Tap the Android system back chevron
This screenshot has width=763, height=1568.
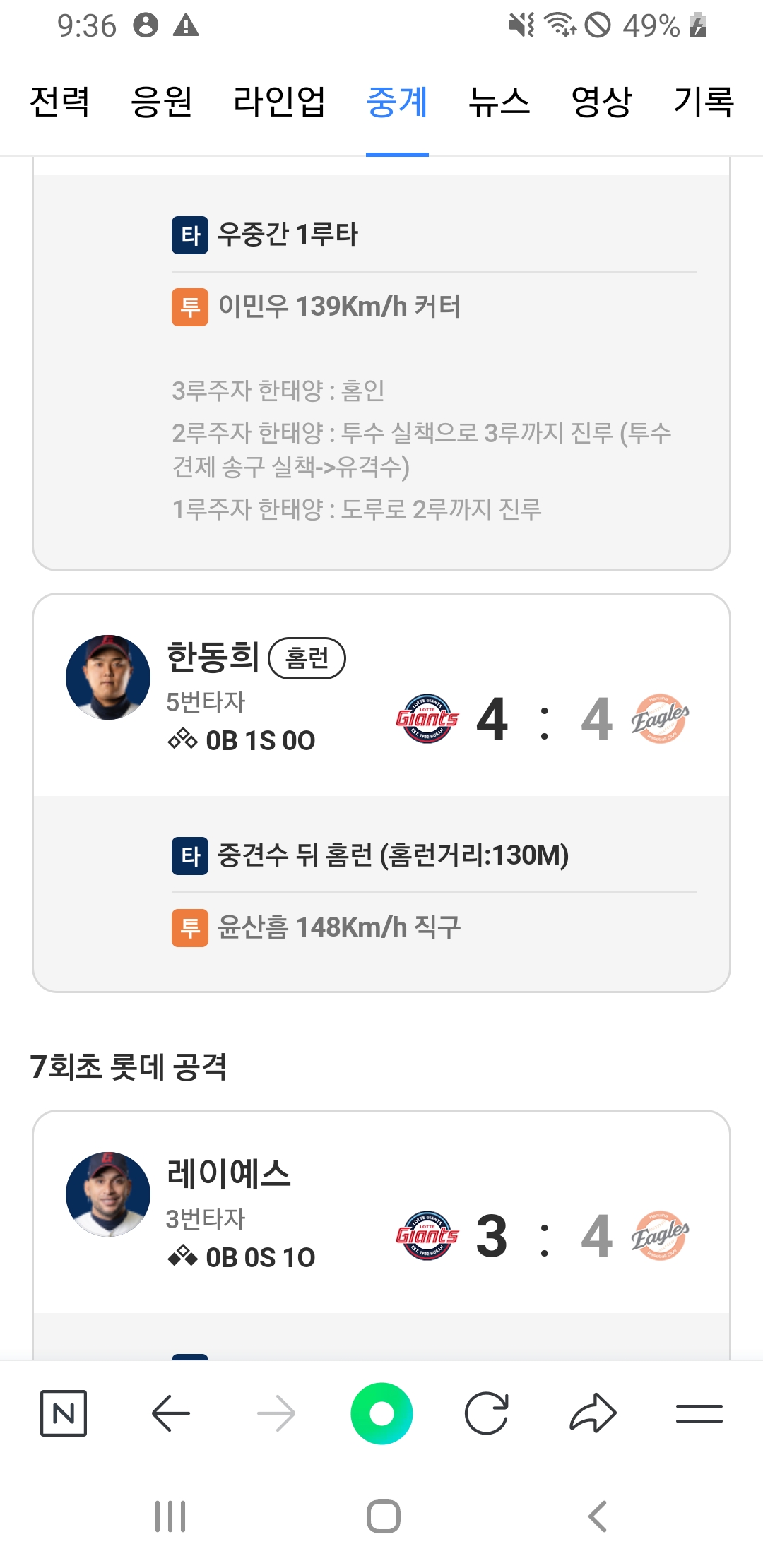pyautogui.click(x=597, y=1516)
